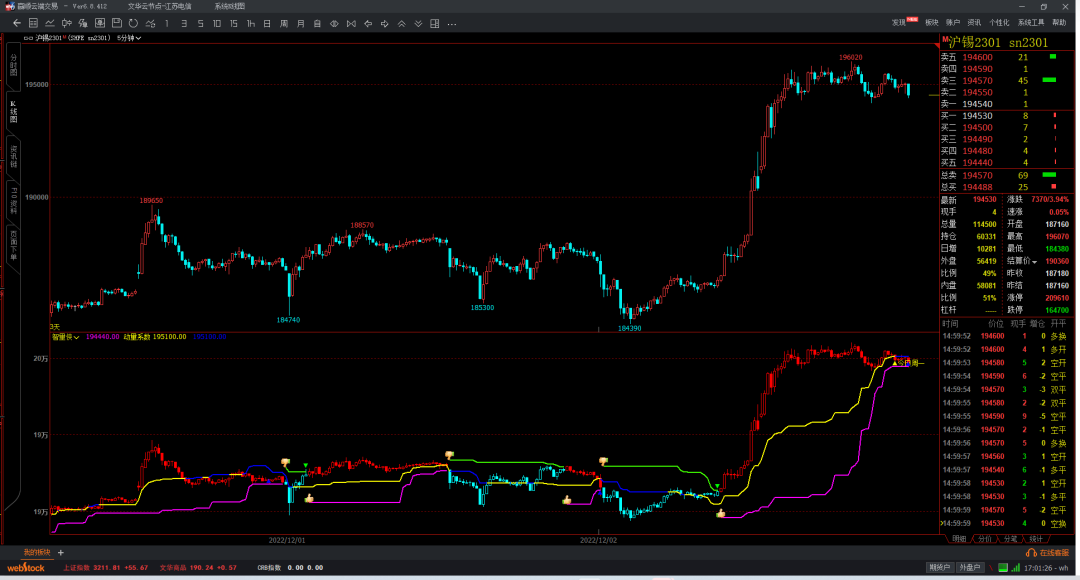Click the split-window layout icon
Image resolution: width=1080 pixels, height=580 pixels.
435,23
